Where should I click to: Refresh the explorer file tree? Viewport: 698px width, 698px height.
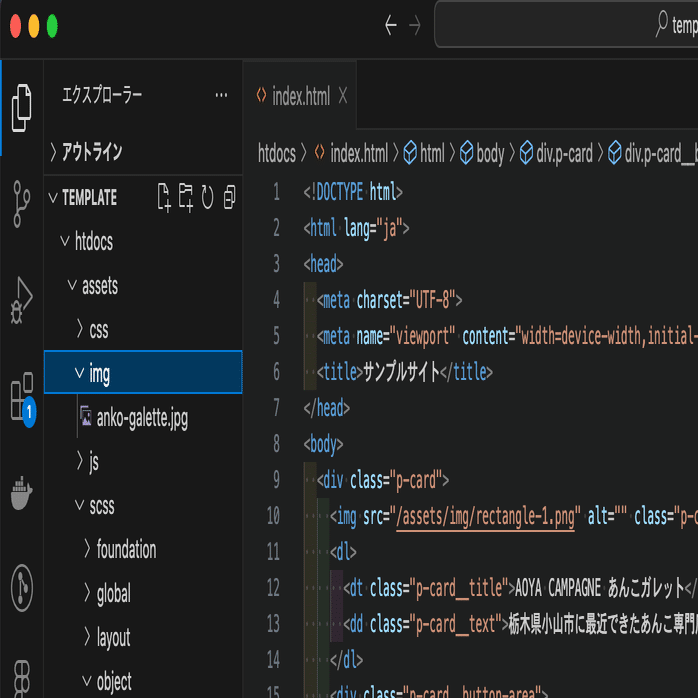[207, 197]
